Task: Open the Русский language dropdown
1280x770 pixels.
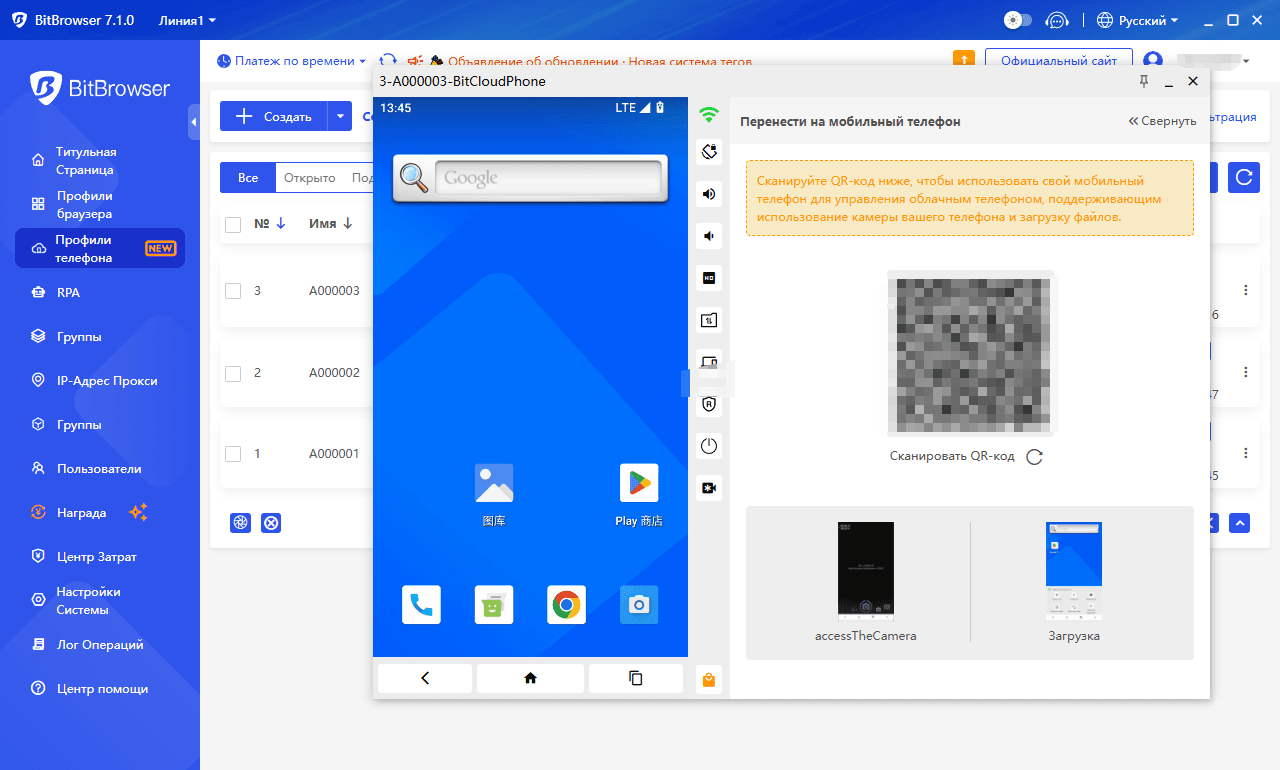Action: point(1138,20)
